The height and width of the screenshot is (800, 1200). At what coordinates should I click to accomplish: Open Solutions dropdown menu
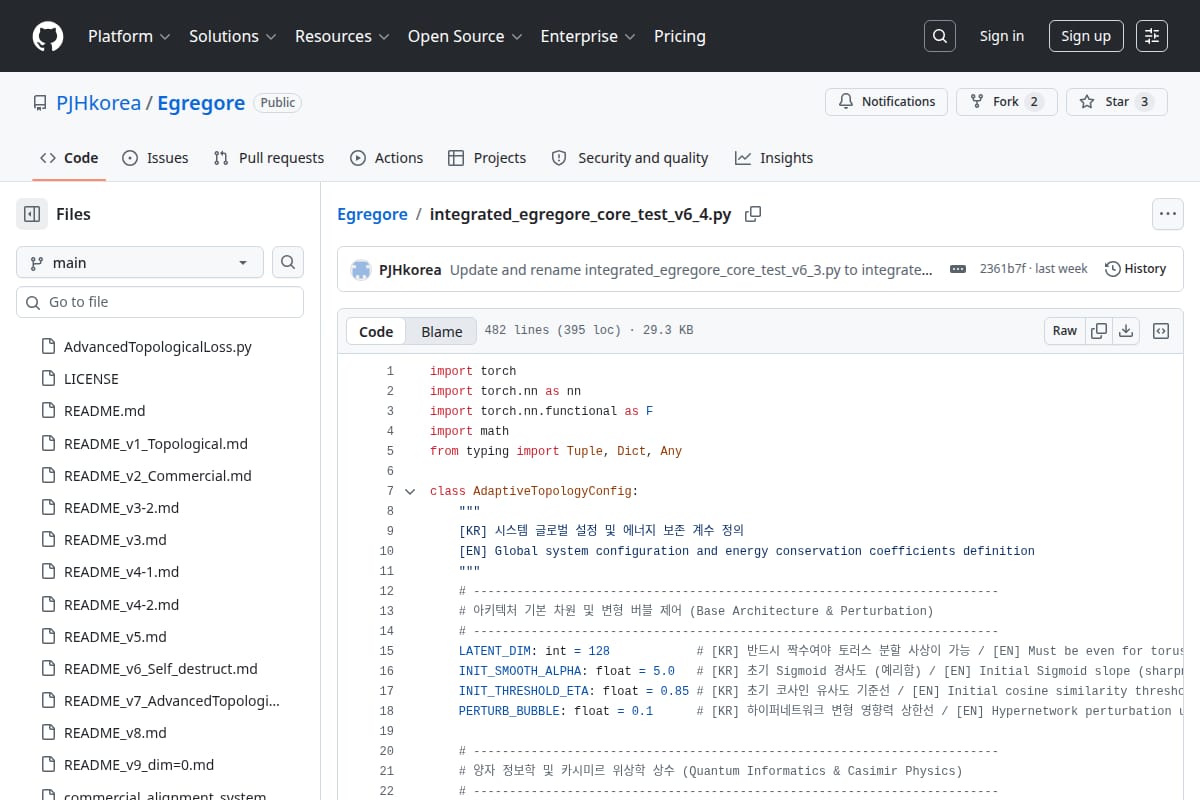232,36
